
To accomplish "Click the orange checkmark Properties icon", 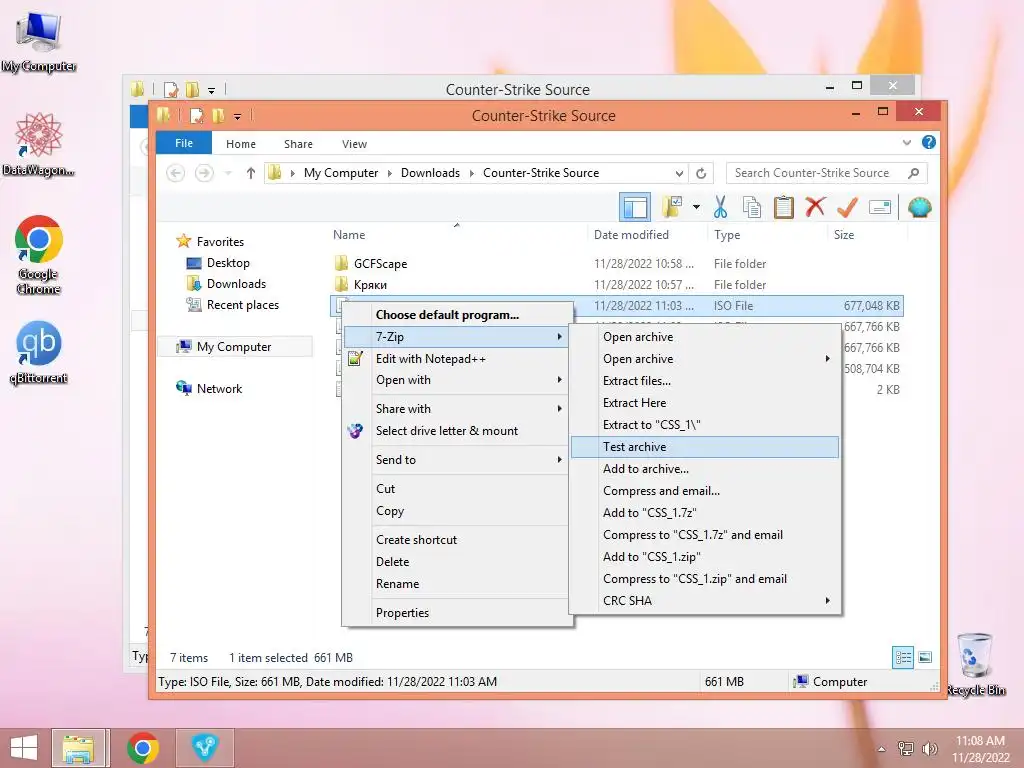I will 847,207.
